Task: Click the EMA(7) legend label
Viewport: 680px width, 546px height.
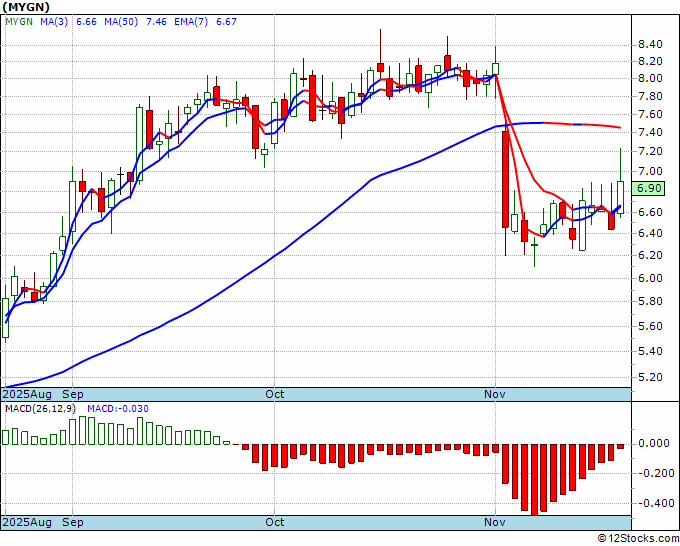Action: point(191,21)
